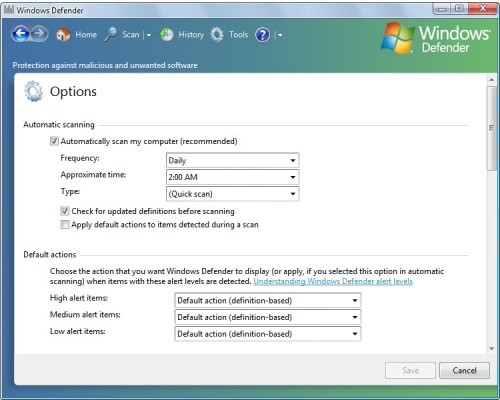Open the Type dropdown showing Quick scan
This screenshot has height=400, width=500.
pos(232,194)
